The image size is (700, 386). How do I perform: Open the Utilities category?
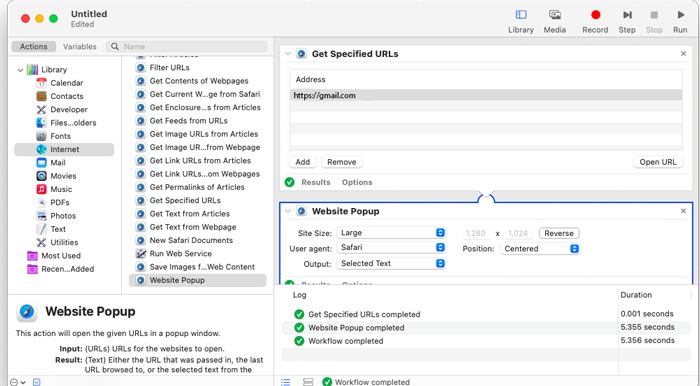64,243
